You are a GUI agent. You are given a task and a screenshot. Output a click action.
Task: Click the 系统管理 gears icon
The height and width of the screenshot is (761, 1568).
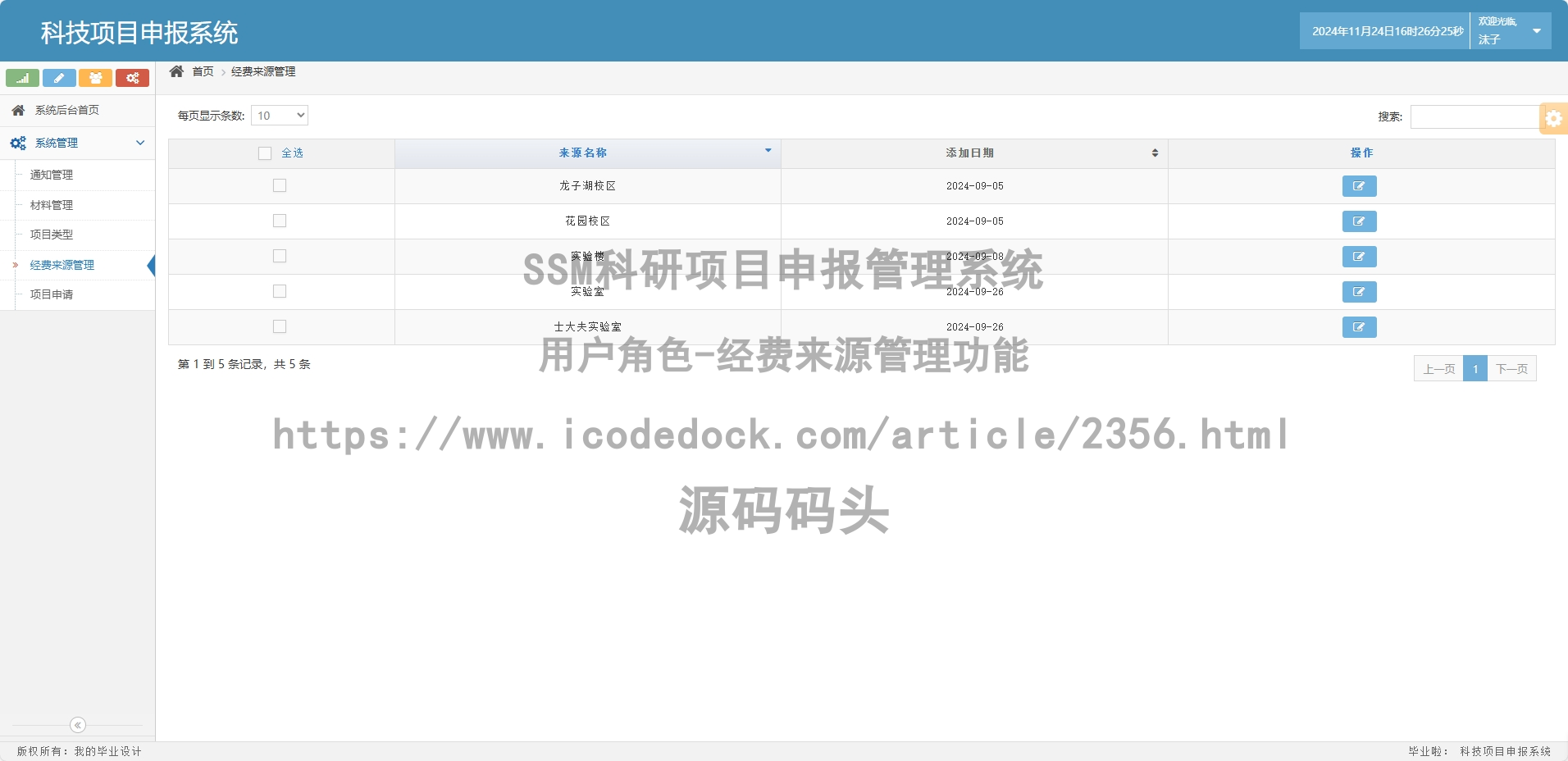click(x=18, y=143)
